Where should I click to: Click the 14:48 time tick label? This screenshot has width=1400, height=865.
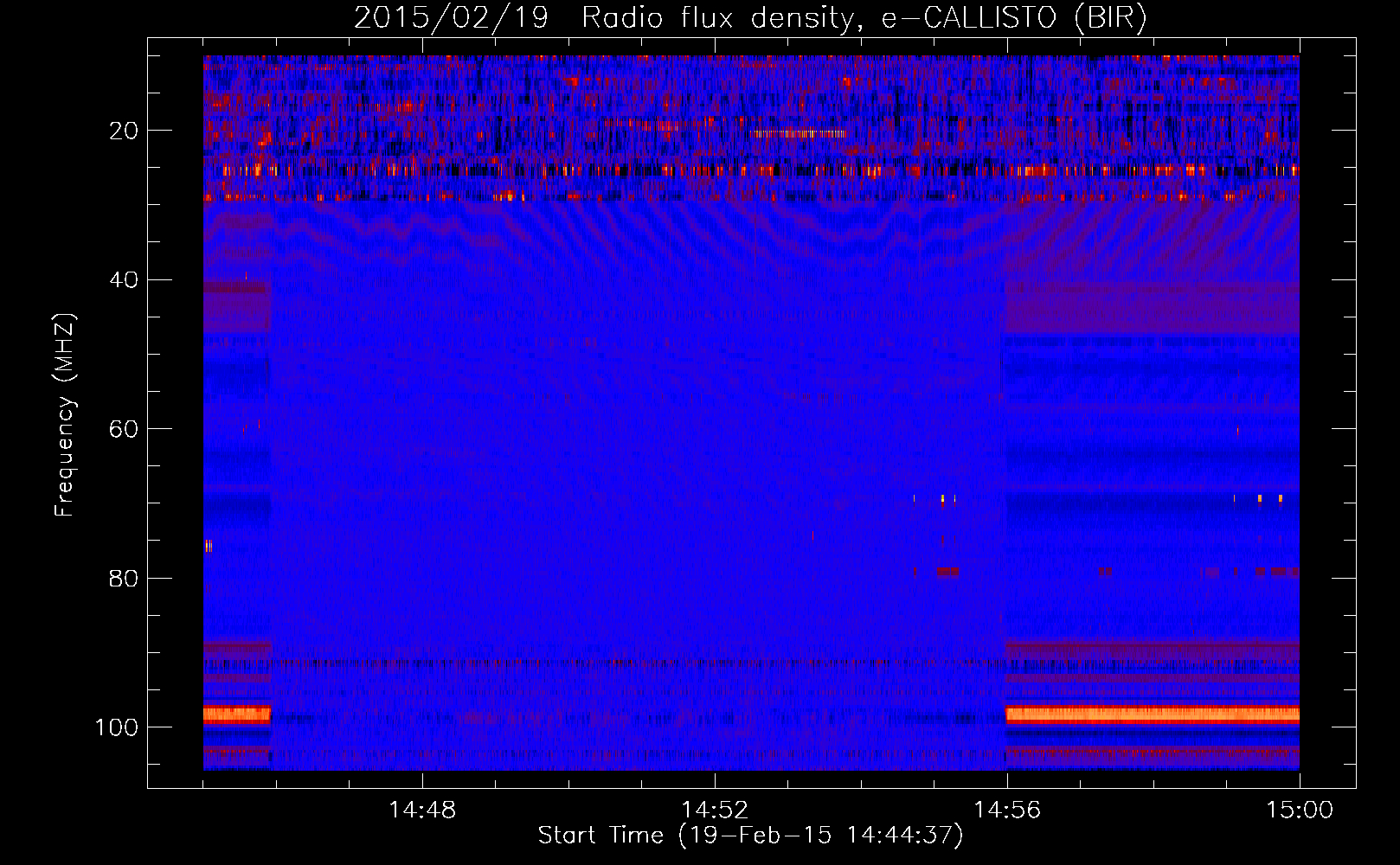click(422, 811)
